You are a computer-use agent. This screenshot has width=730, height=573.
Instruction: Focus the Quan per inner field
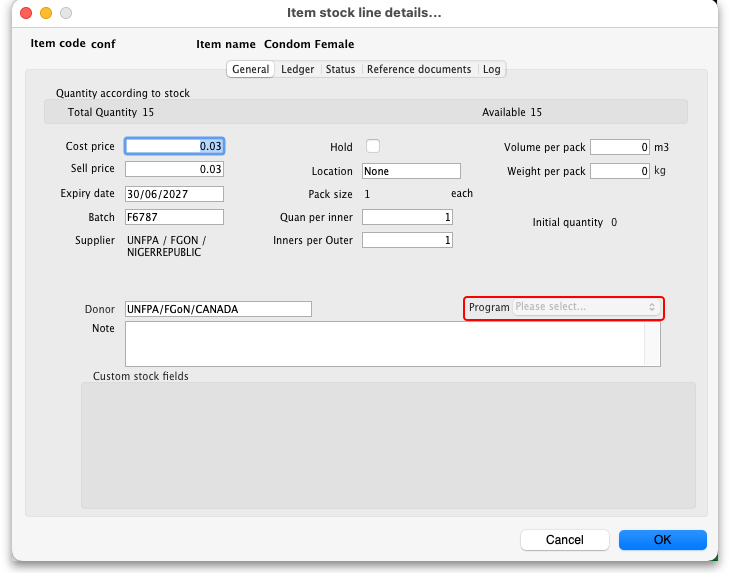coord(407,217)
